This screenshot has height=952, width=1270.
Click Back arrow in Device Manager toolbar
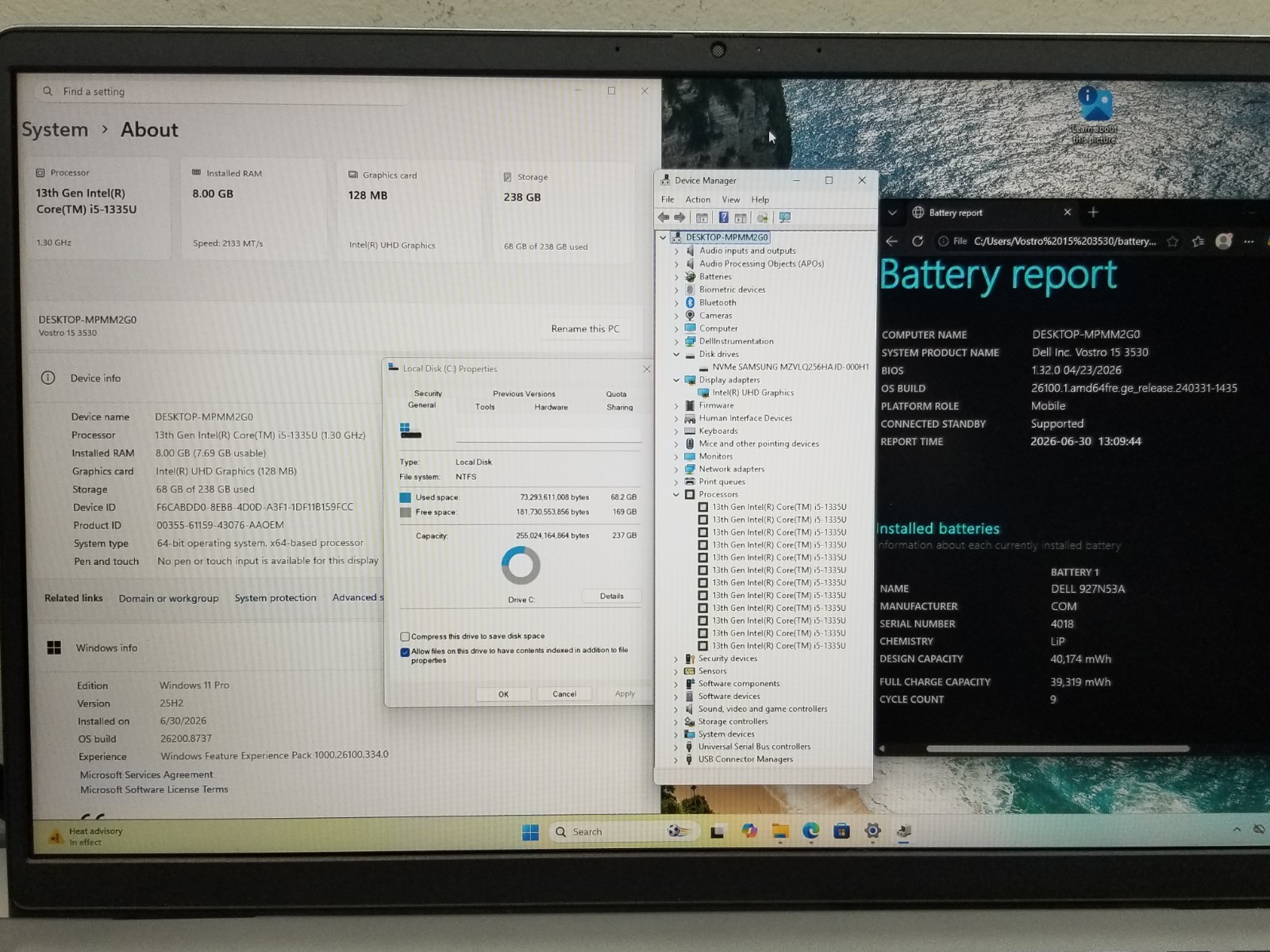(x=664, y=217)
